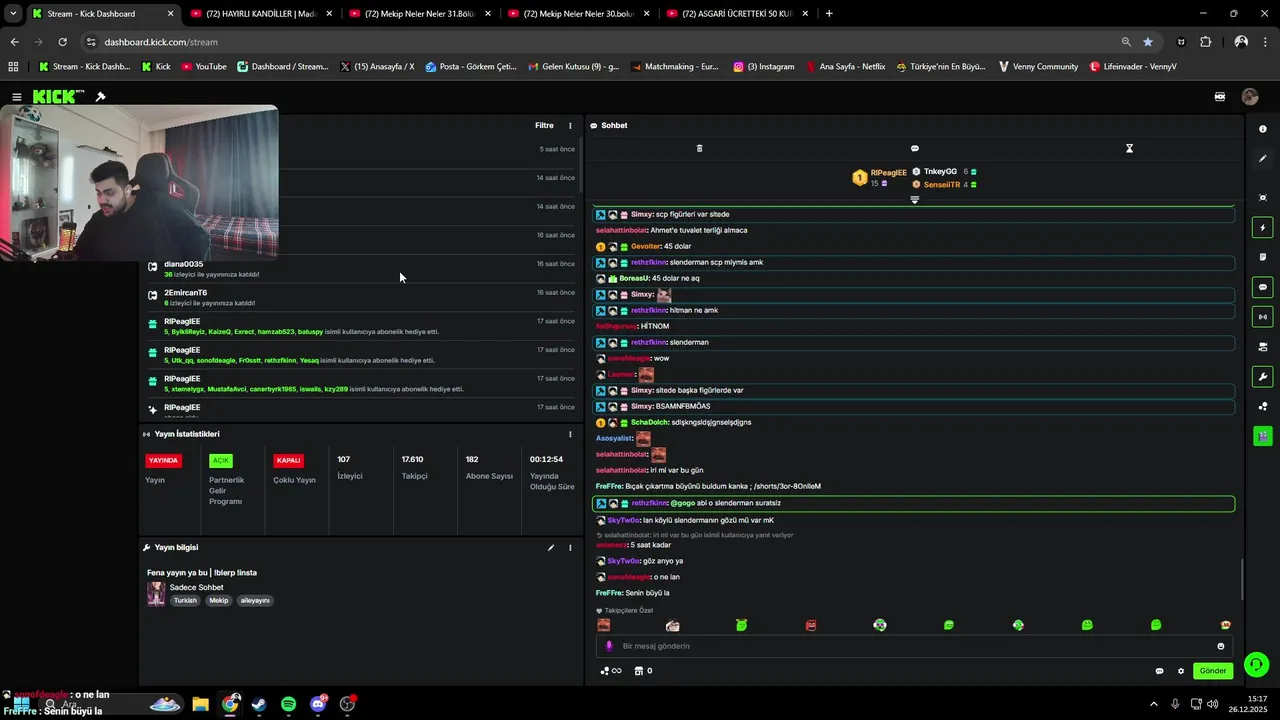This screenshot has width=1280, height=720.
Task: Open Steam from taskbar
Action: (x=259, y=704)
